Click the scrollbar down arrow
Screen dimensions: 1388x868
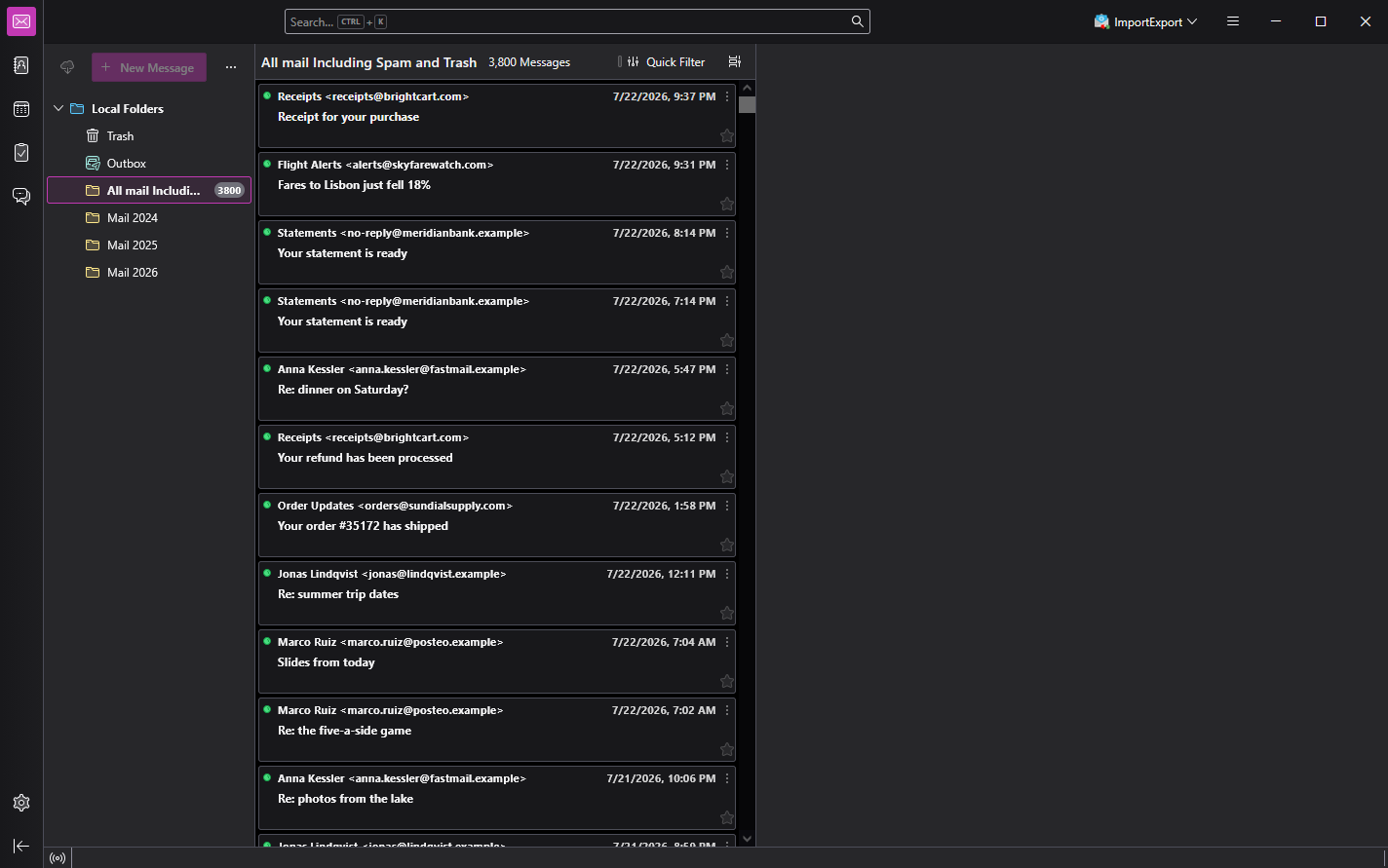coord(747,838)
